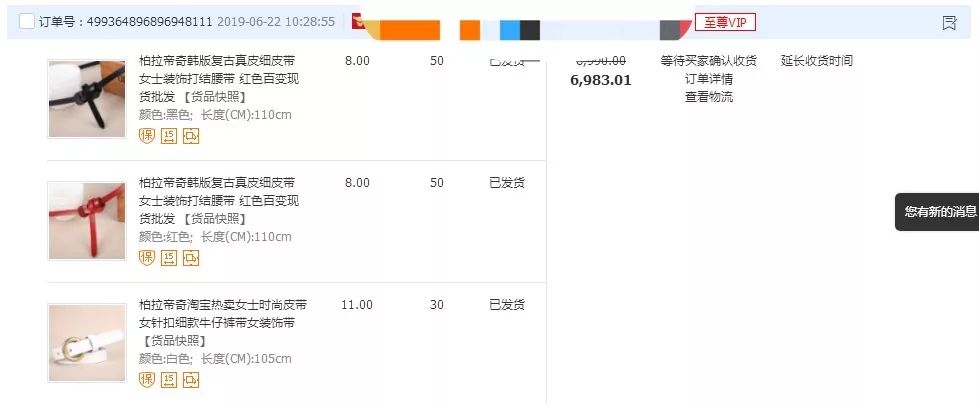Click the 至尊VIP badge
This screenshot has height=404, width=979.
pyautogui.click(x=725, y=22)
